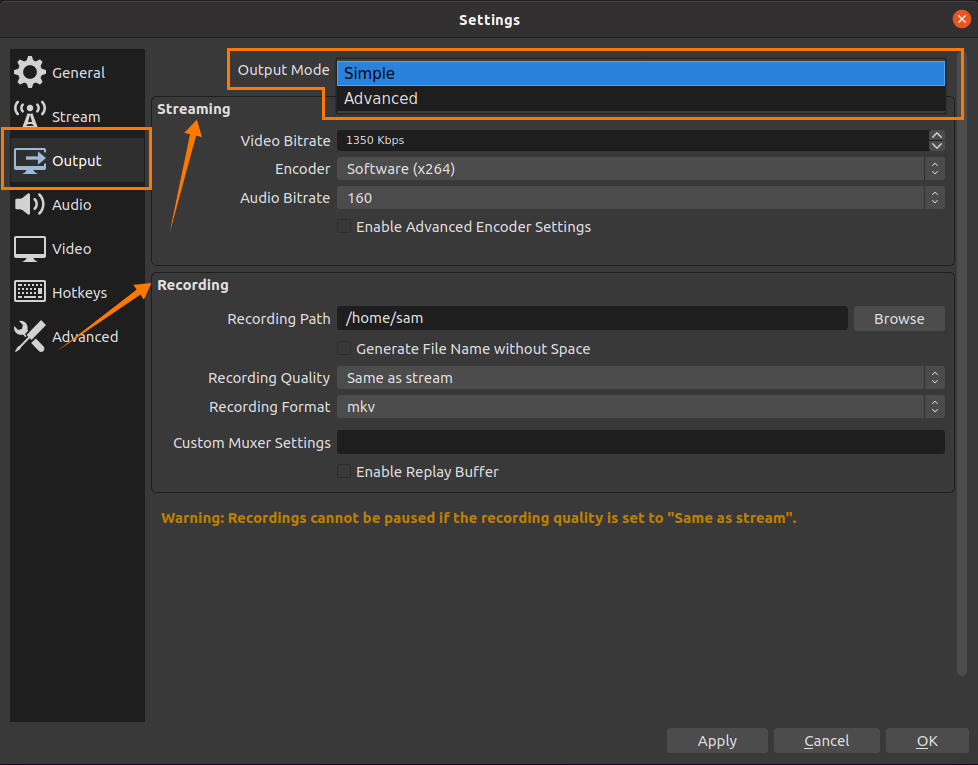Open the Hotkeys tab label

[x=79, y=293]
